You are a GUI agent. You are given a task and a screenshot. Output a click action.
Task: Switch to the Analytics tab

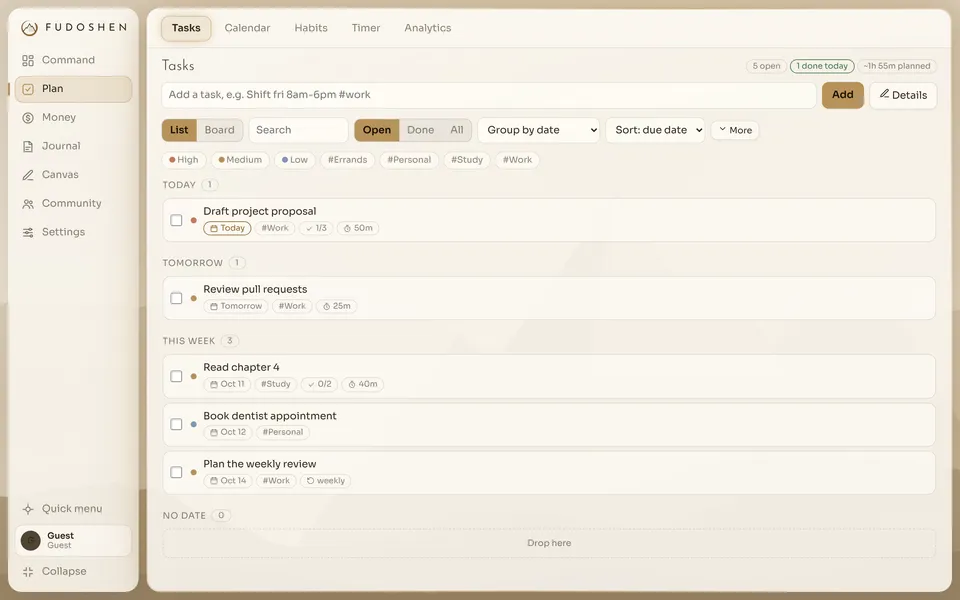point(428,28)
